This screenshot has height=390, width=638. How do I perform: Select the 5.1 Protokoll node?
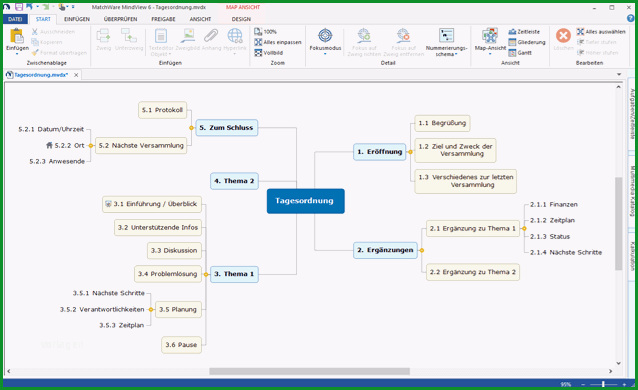click(x=162, y=110)
